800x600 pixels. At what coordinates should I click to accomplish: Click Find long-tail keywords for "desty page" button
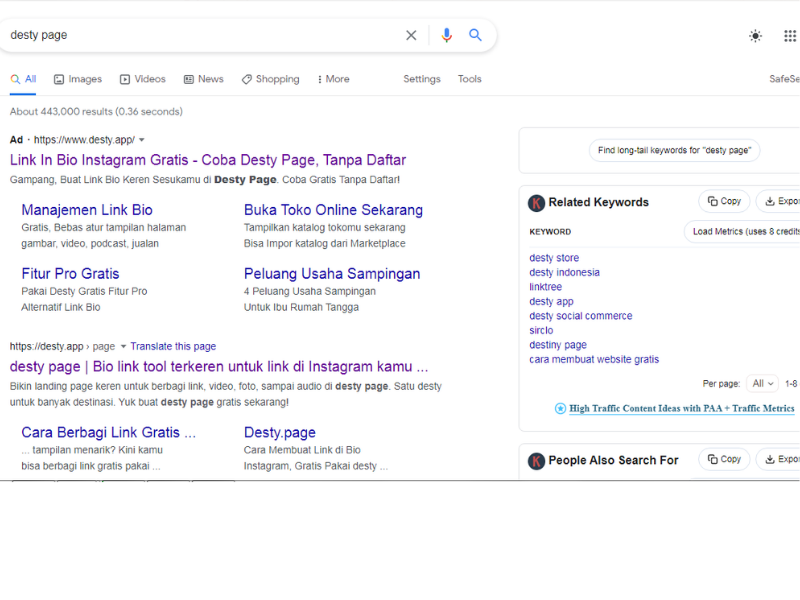[x=674, y=151]
